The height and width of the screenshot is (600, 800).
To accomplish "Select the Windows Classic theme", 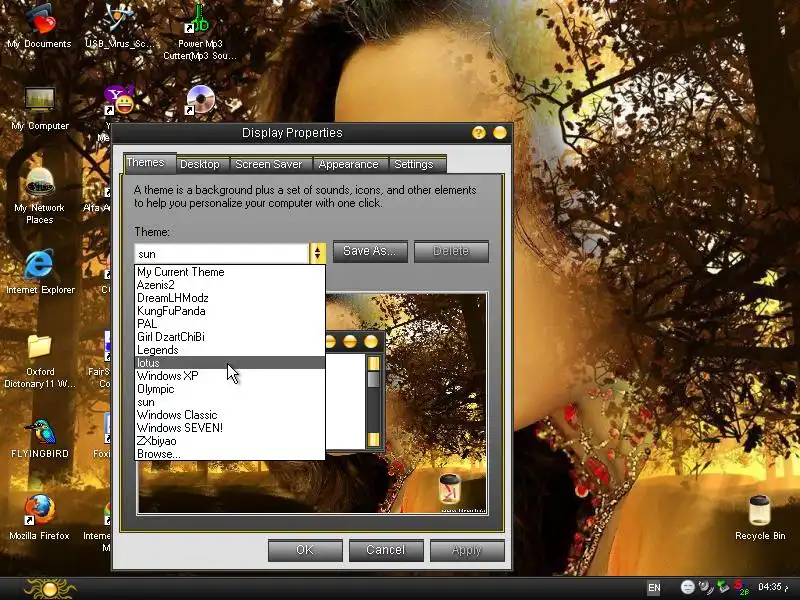I will coord(230,415).
